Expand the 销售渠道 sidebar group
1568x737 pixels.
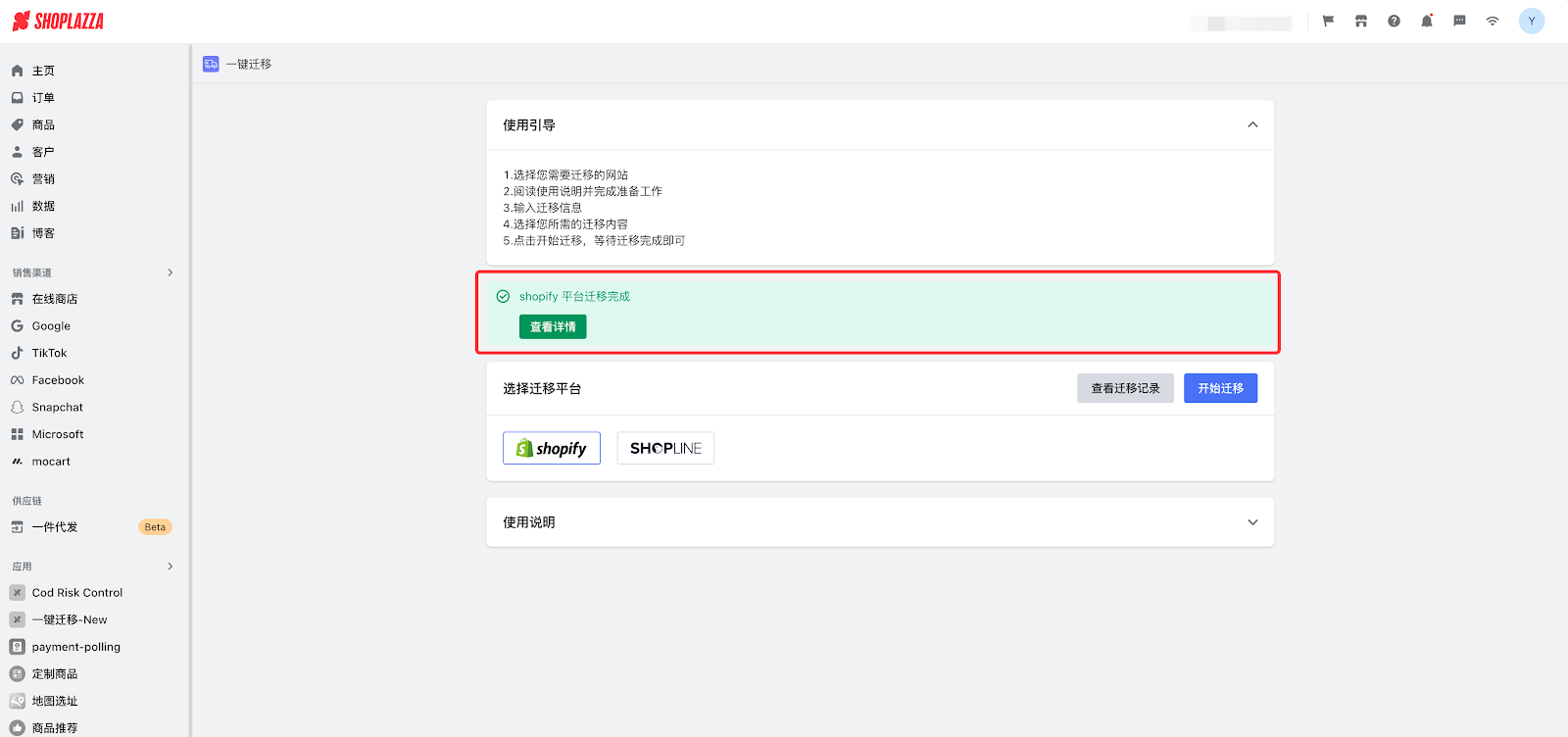(x=170, y=272)
